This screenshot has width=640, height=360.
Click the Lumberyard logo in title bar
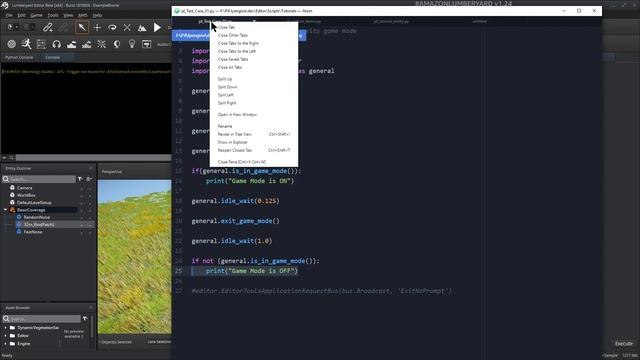5,5
